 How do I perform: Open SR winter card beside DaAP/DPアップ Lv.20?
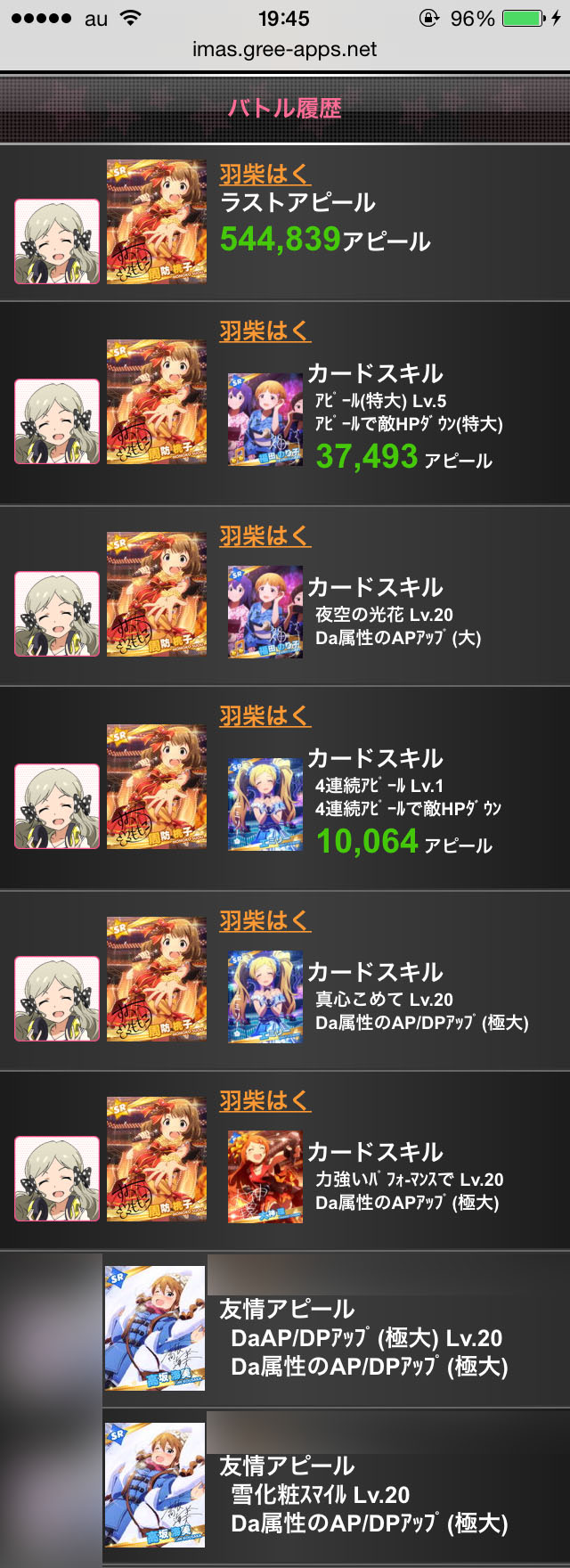pyautogui.click(x=155, y=1328)
